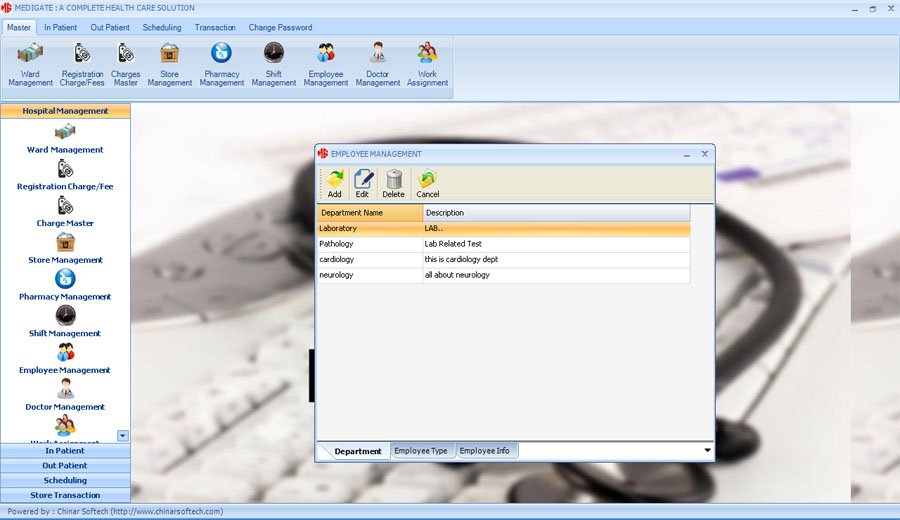Open Charges Master in the ribbon
The width and height of the screenshot is (900, 520).
126,65
